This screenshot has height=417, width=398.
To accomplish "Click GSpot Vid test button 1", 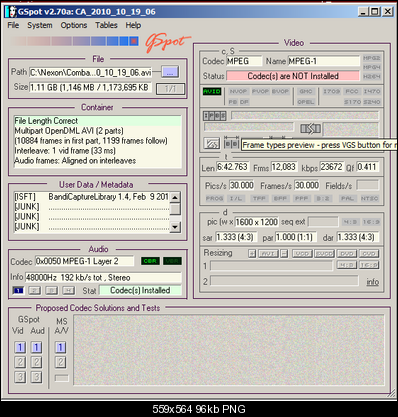I will (20, 347).
